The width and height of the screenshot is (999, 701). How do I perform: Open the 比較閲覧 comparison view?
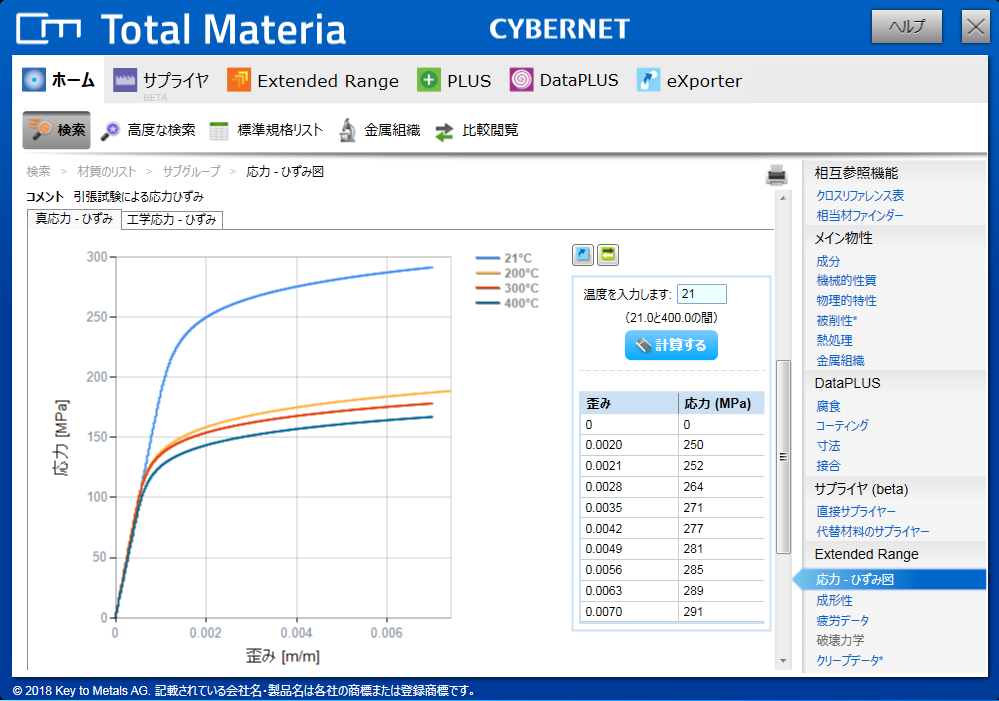(477, 131)
